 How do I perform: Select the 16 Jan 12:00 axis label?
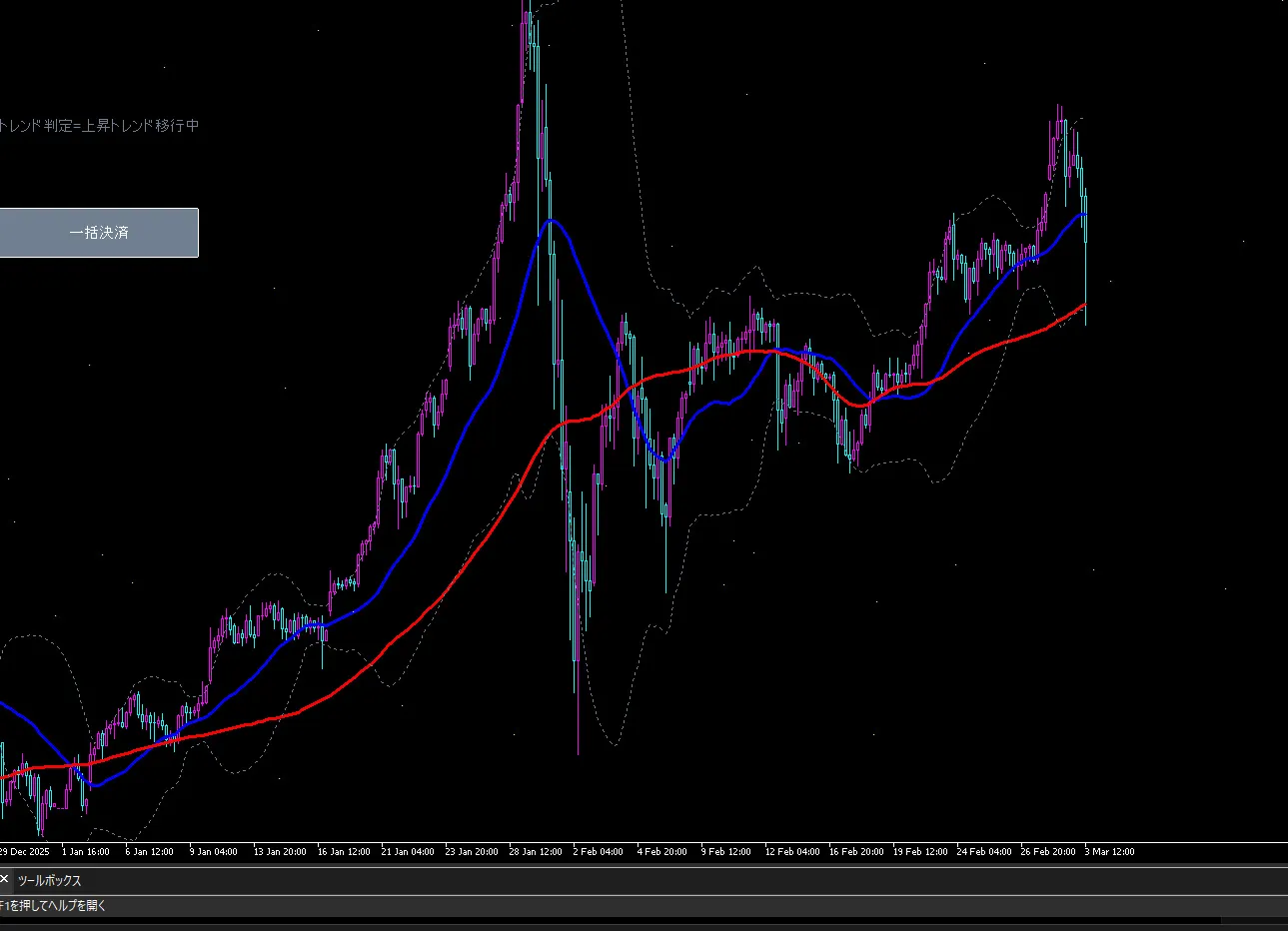pyautogui.click(x=344, y=852)
